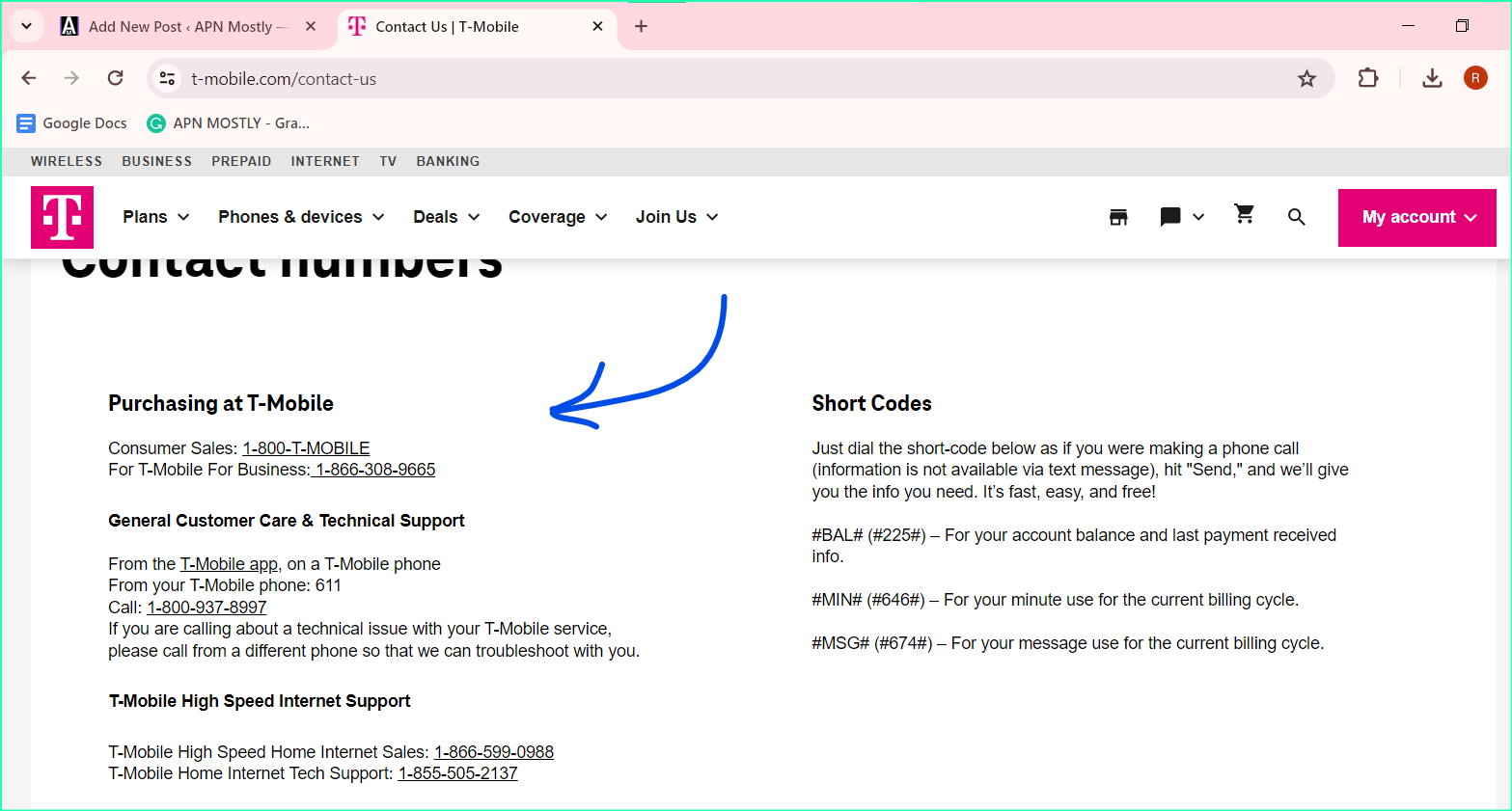This screenshot has width=1512, height=811.
Task: Open the browser extensions icon
Action: pyautogui.click(x=1367, y=78)
